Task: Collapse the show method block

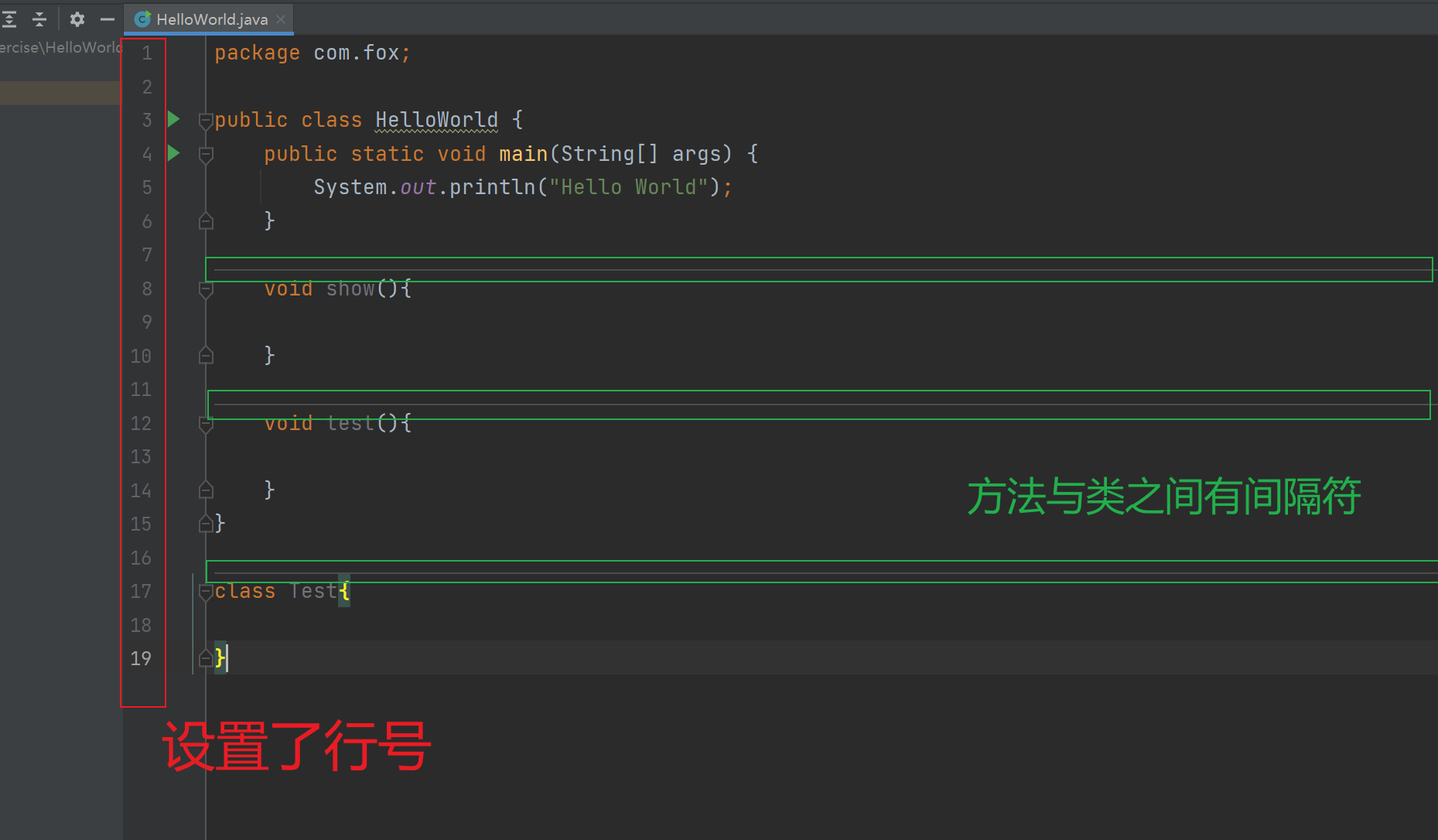Action: (206, 290)
